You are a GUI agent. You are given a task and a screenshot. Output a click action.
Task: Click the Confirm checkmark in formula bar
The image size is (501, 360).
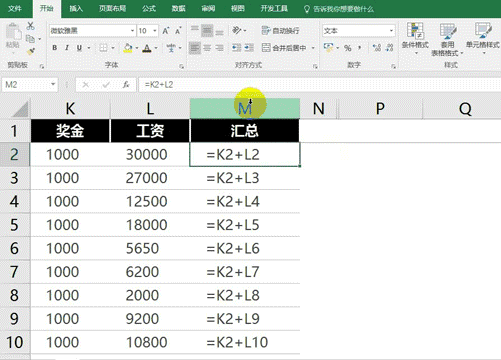pos(106,85)
